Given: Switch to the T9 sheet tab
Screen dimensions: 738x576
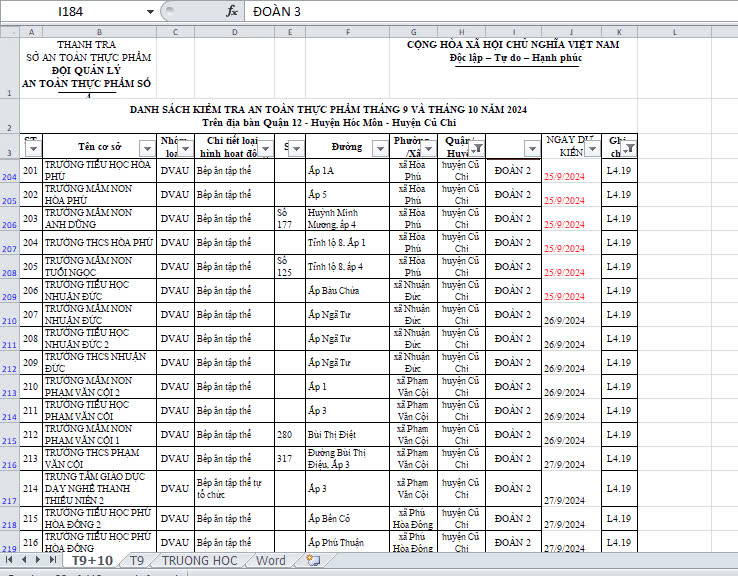Looking at the screenshot, I should (x=137, y=561).
